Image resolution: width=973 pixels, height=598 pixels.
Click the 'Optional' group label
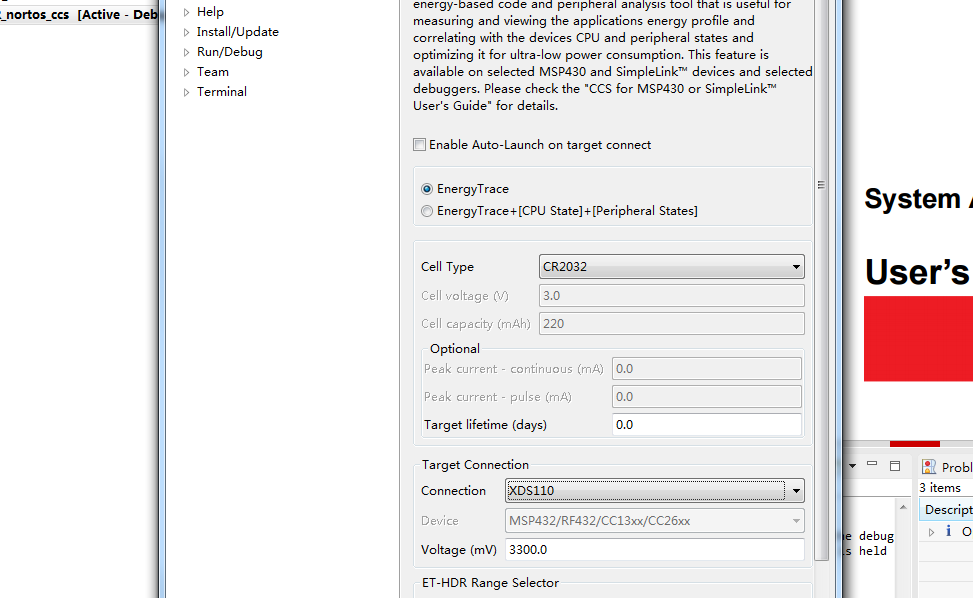pos(455,349)
